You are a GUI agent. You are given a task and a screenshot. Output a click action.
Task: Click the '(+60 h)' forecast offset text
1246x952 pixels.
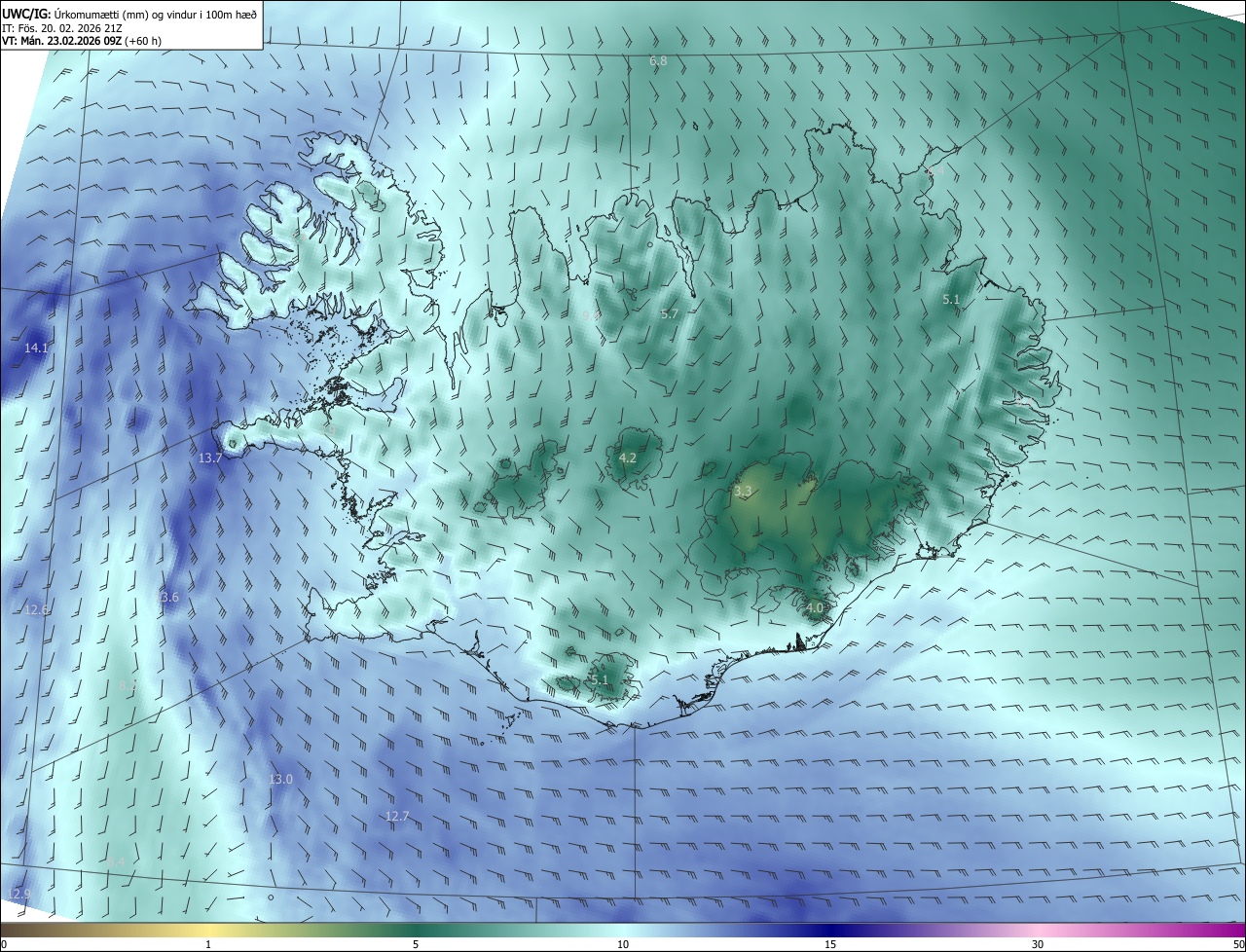[x=143, y=41]
